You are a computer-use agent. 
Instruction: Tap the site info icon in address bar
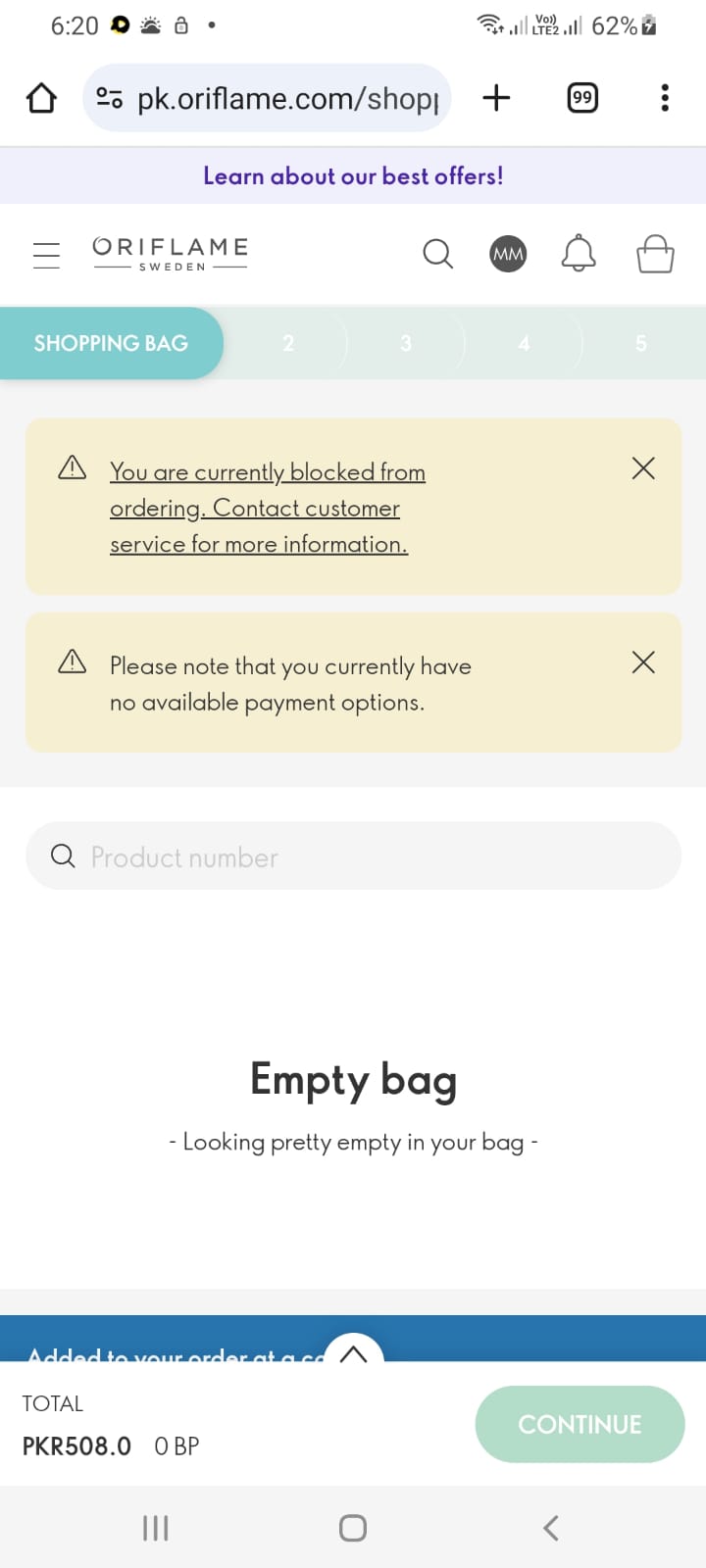point(109,98)
